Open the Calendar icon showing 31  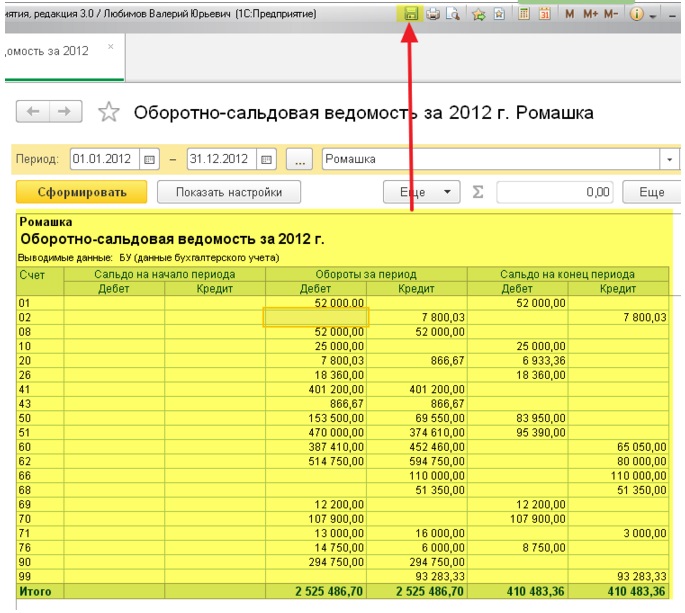tap(544, 14)
